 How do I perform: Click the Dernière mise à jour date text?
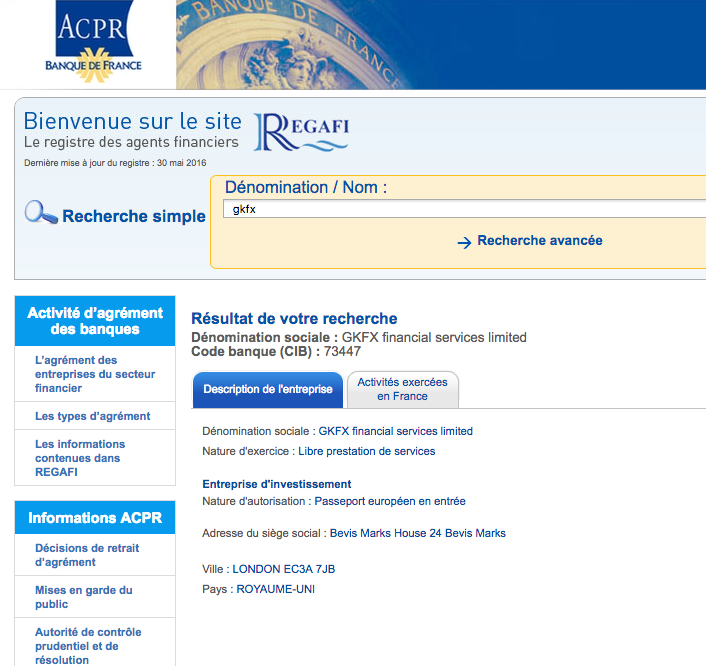[115, 163]
